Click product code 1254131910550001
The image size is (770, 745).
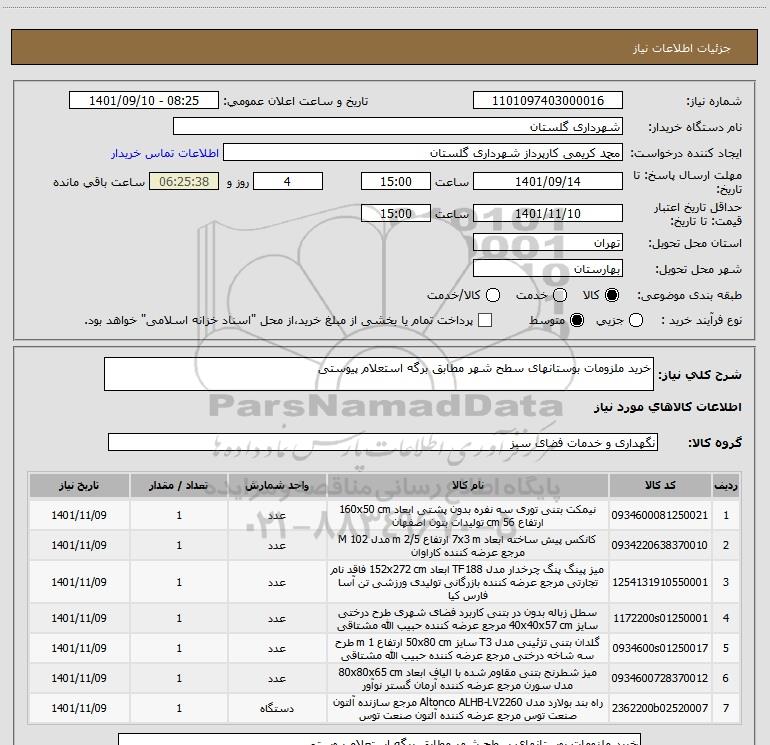tap(660, 582)
